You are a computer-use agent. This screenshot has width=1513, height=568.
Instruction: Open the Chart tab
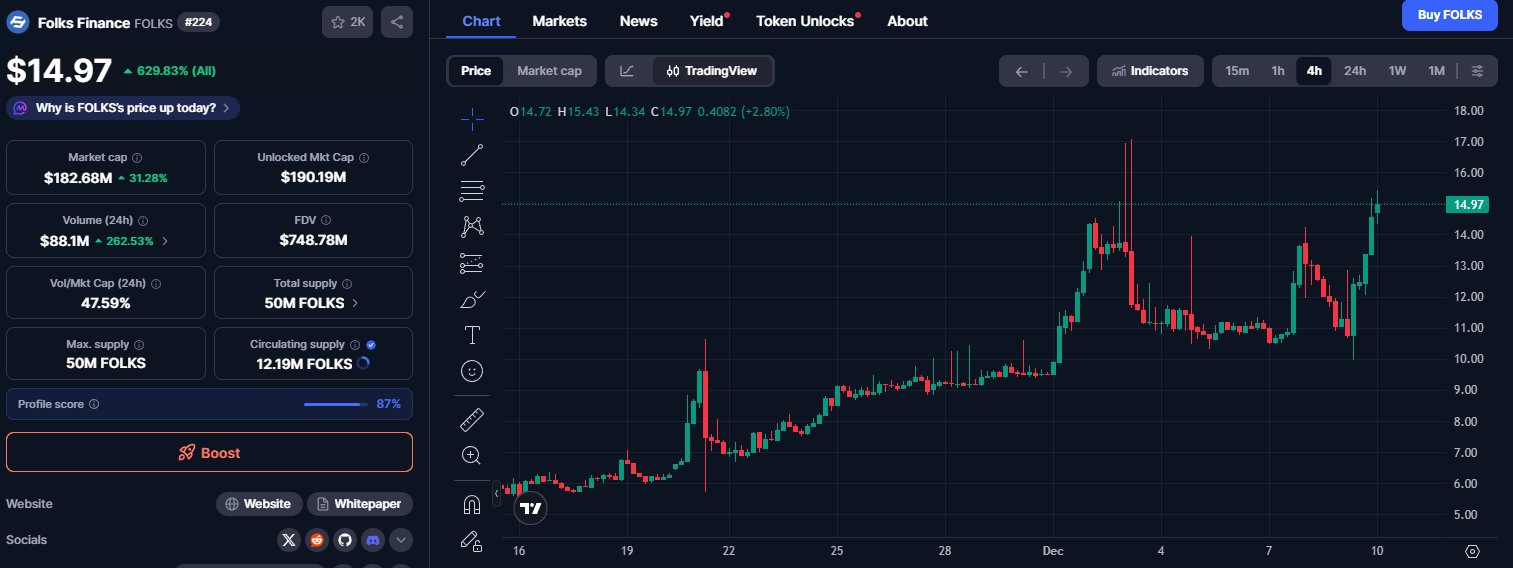(481, 21)
